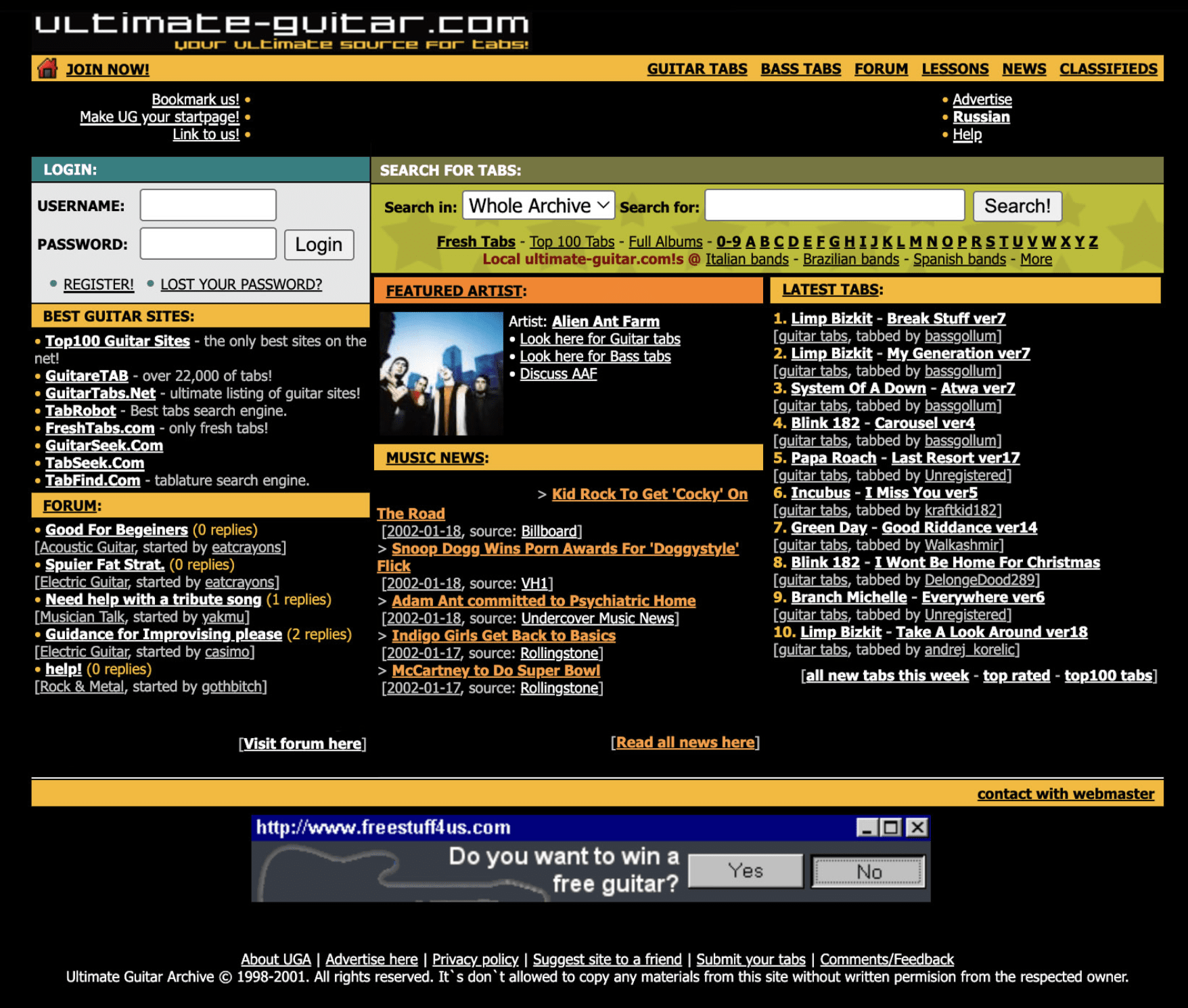Click the Login button

click(319, 244)
